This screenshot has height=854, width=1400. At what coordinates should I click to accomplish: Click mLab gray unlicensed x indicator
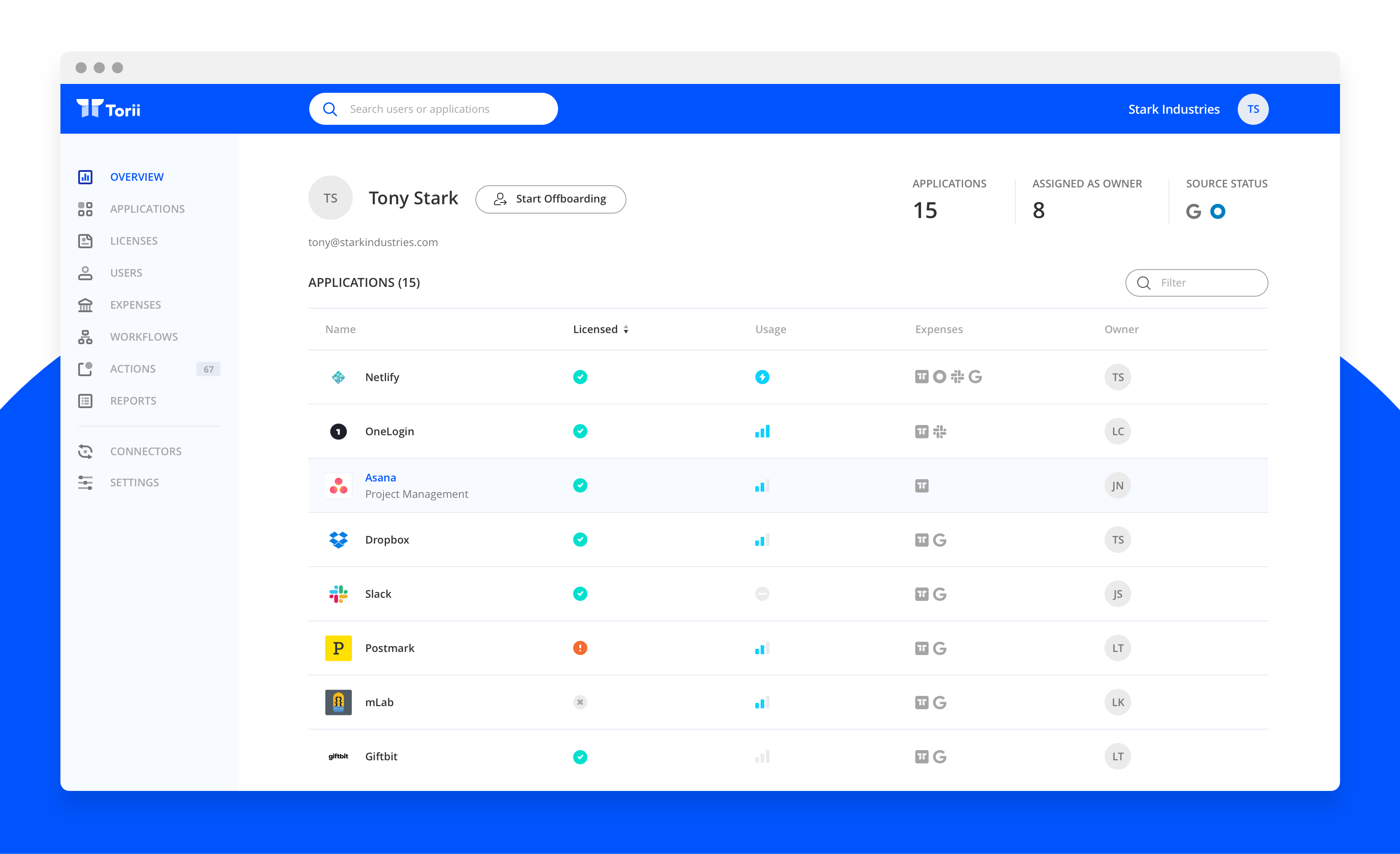click(x=579, y=703)
